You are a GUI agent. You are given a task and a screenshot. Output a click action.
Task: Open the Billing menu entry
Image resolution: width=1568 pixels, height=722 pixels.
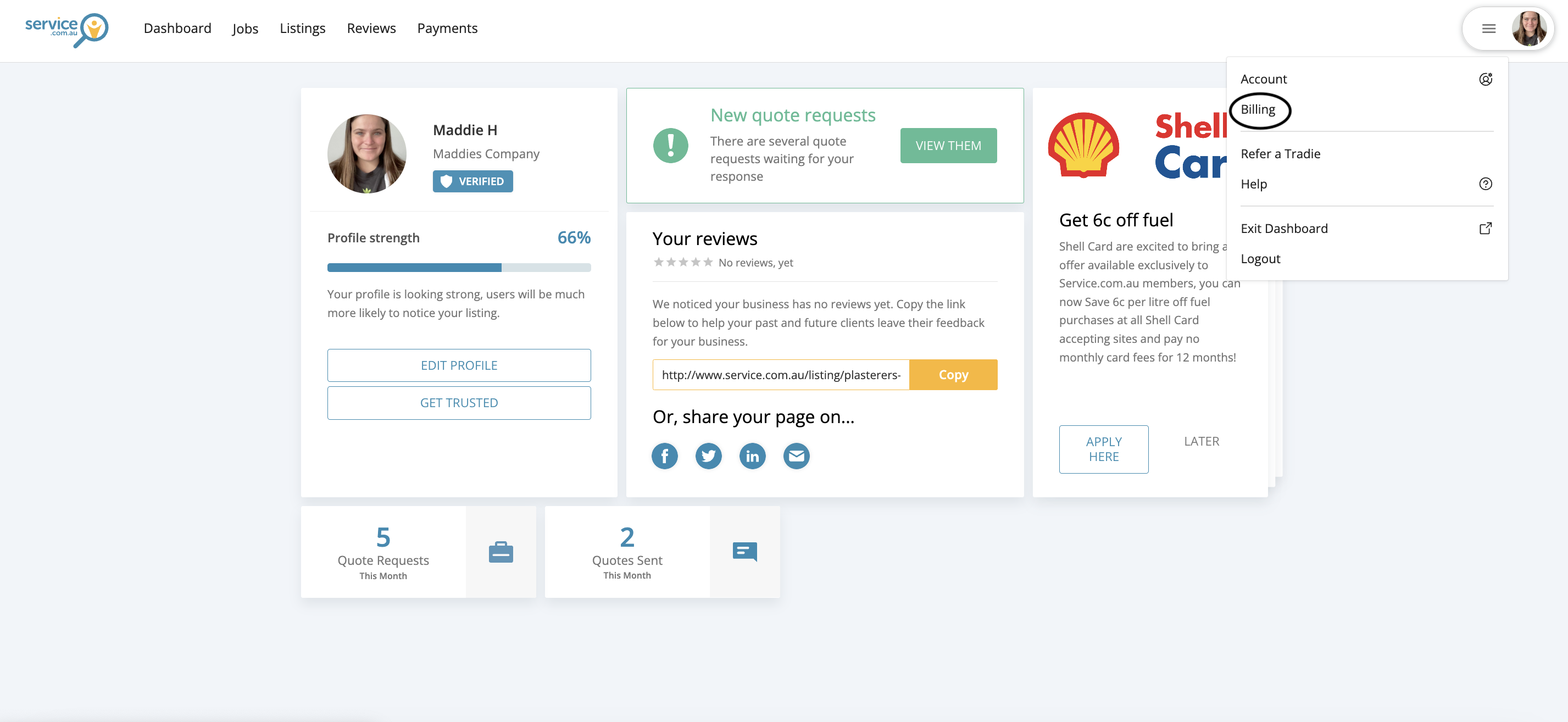pyautogui.click(x=1258, y=109)
